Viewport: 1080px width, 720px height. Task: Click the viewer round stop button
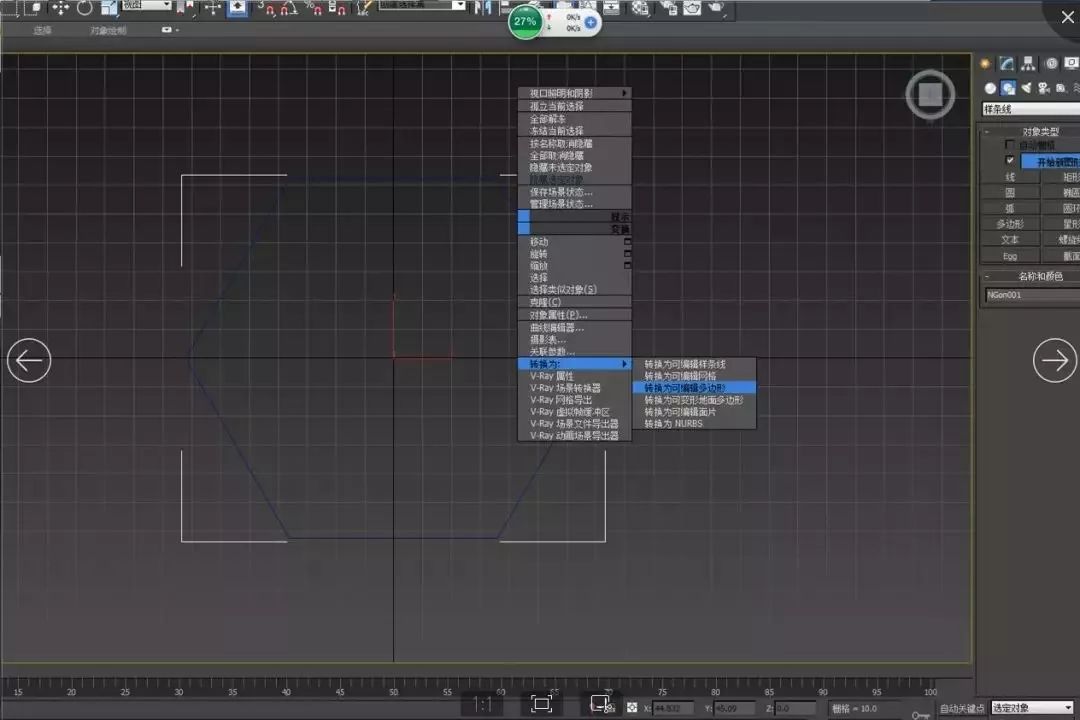(x=930, y=94)
